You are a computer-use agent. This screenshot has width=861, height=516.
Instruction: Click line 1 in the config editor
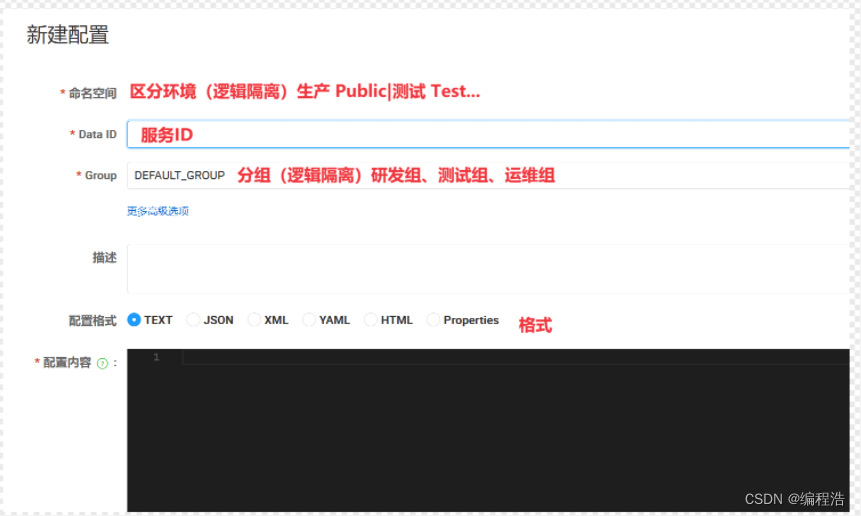tap(515, 357)
